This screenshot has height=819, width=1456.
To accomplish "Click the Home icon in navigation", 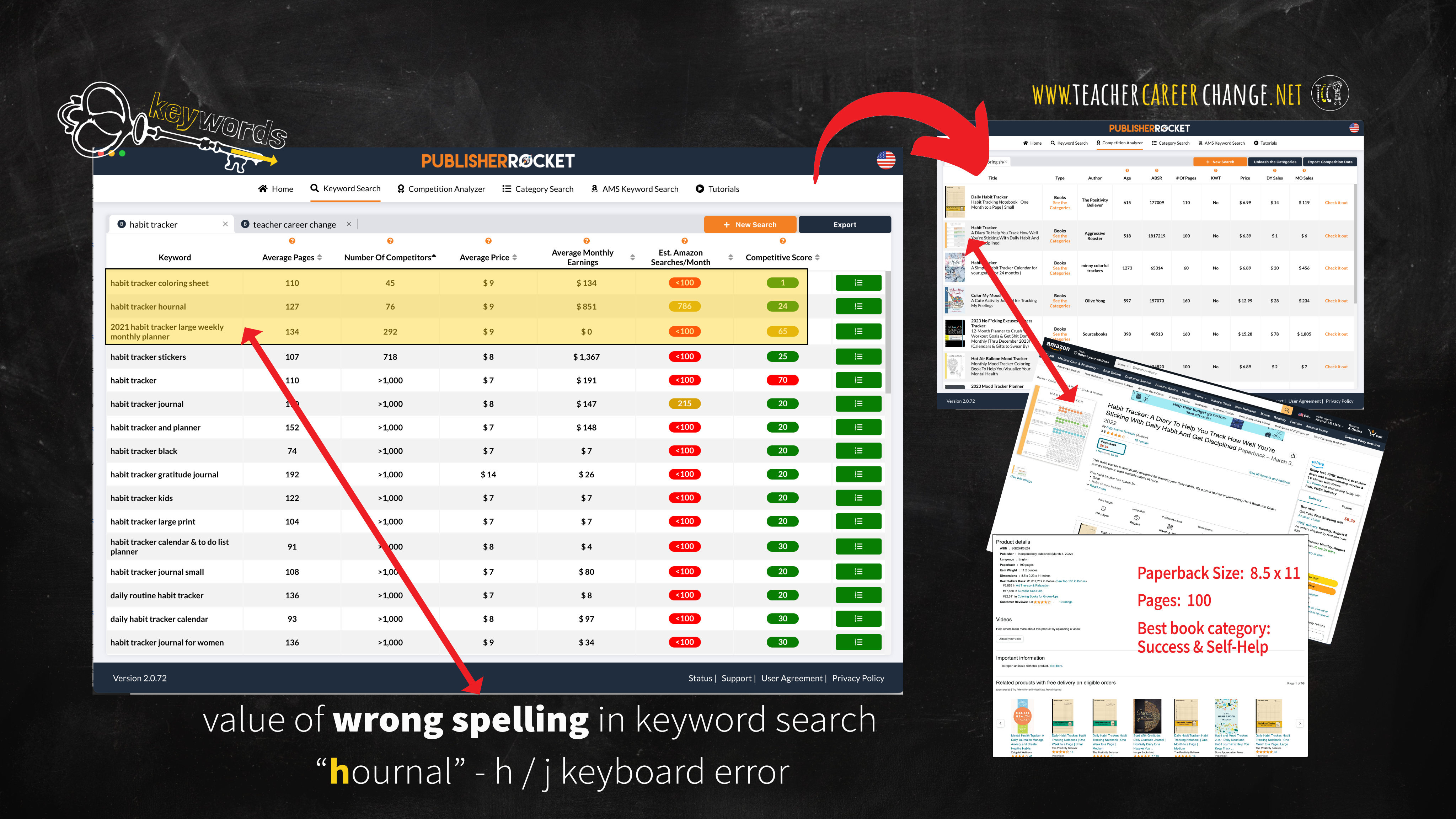I will pyautogui.click(x=263, y=189).
